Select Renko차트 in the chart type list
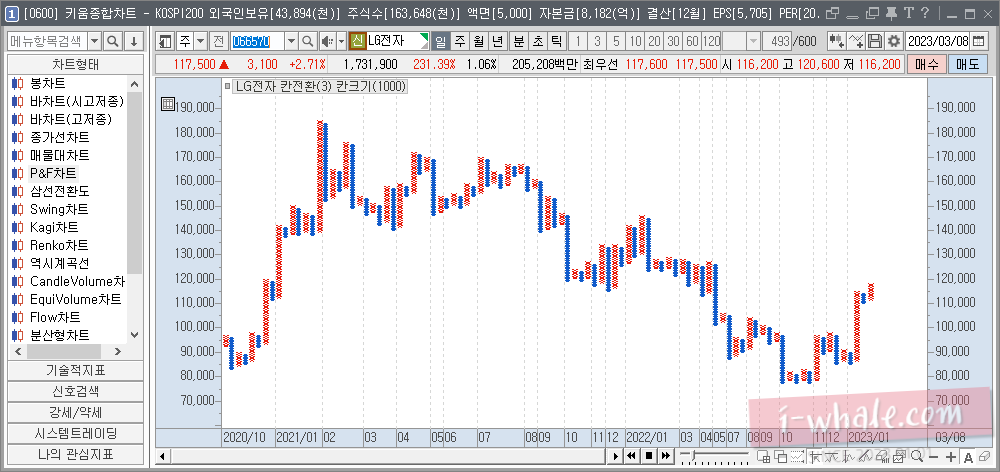 click(59, 245)
